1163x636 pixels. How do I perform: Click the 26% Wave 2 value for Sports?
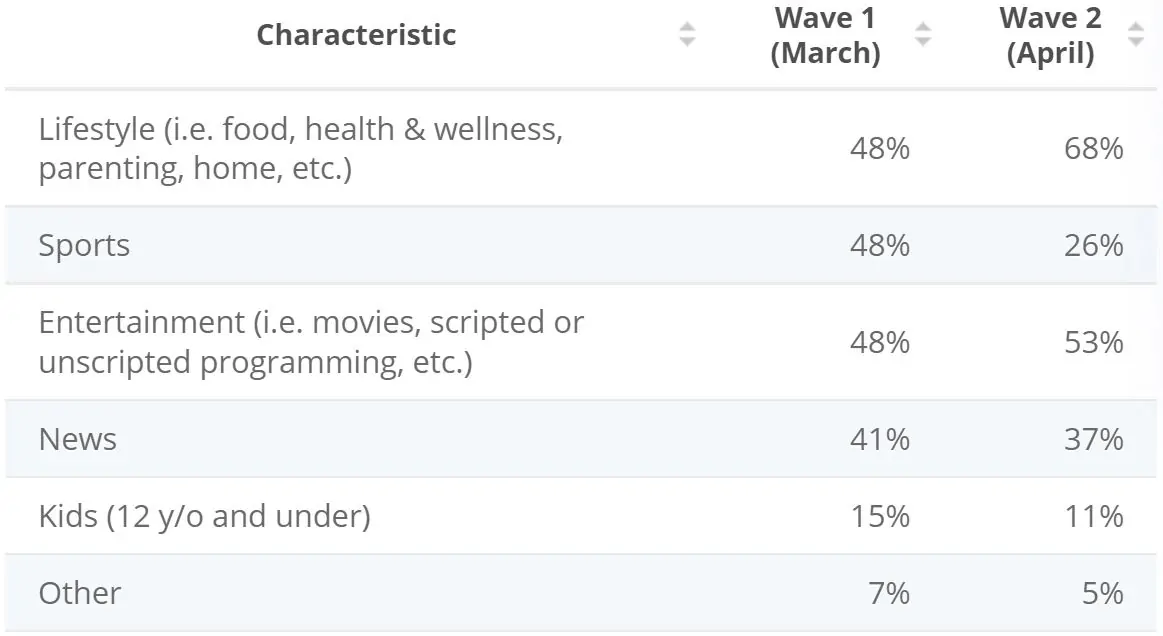coord(1094,246)
